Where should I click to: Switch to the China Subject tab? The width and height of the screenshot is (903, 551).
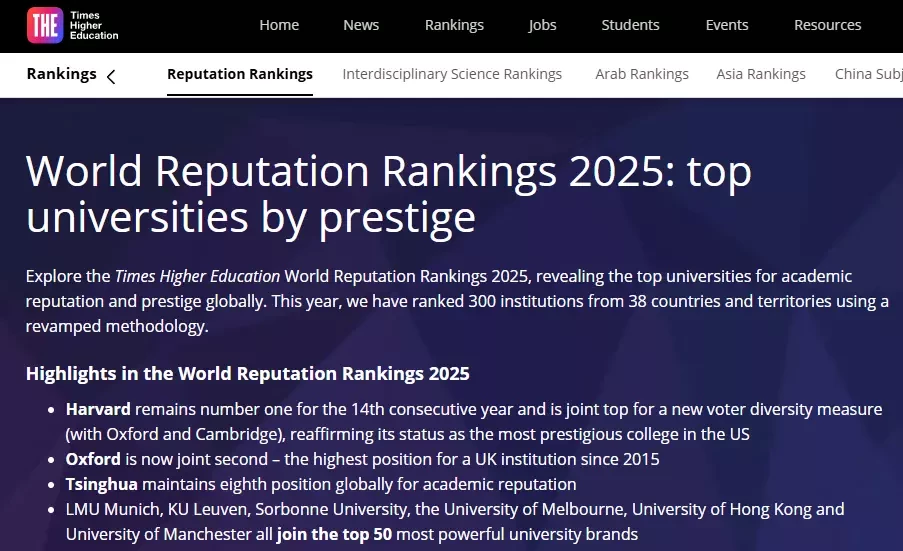[868, 74]
